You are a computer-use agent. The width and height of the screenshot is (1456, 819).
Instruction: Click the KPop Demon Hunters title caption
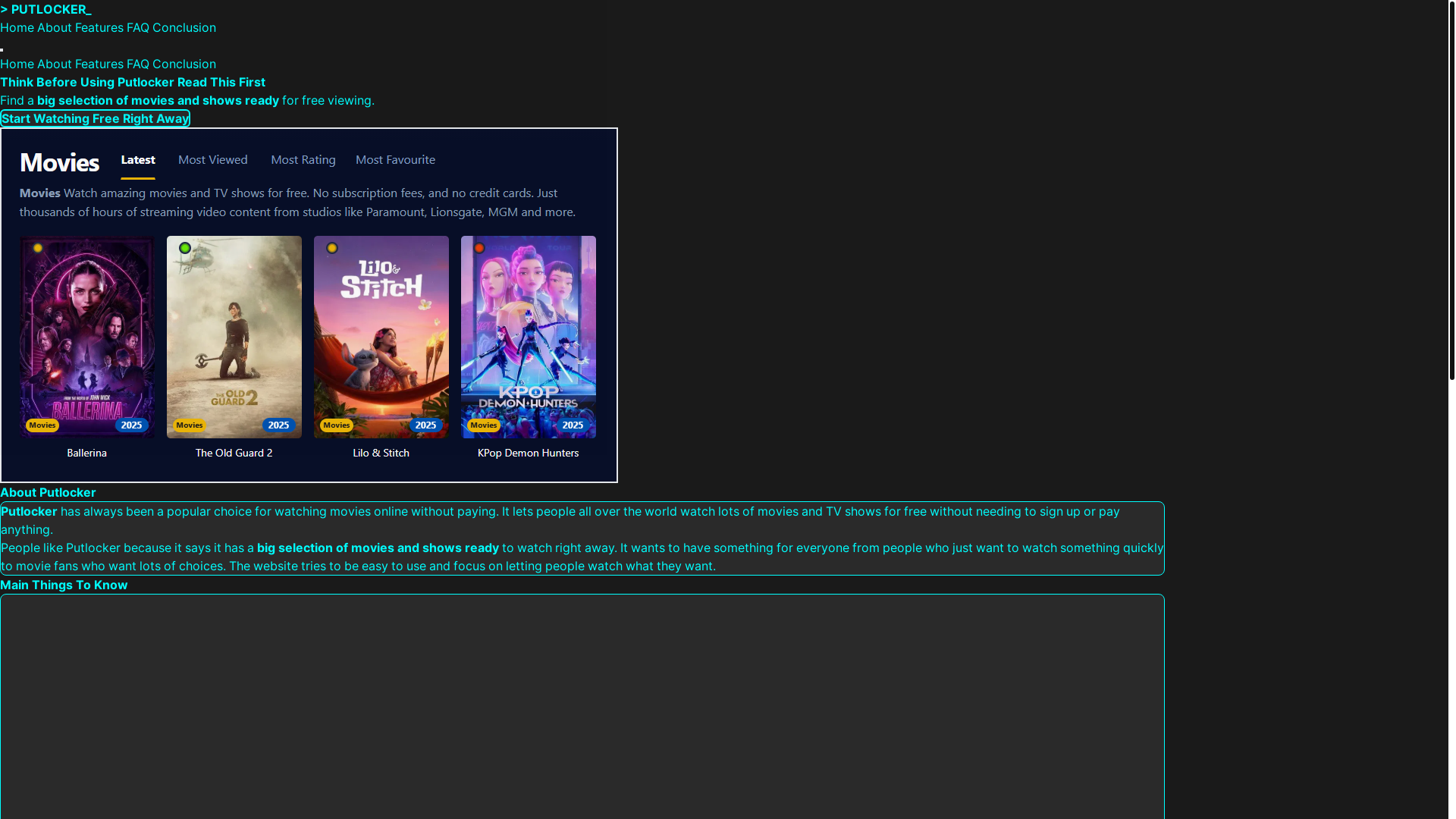529,453
